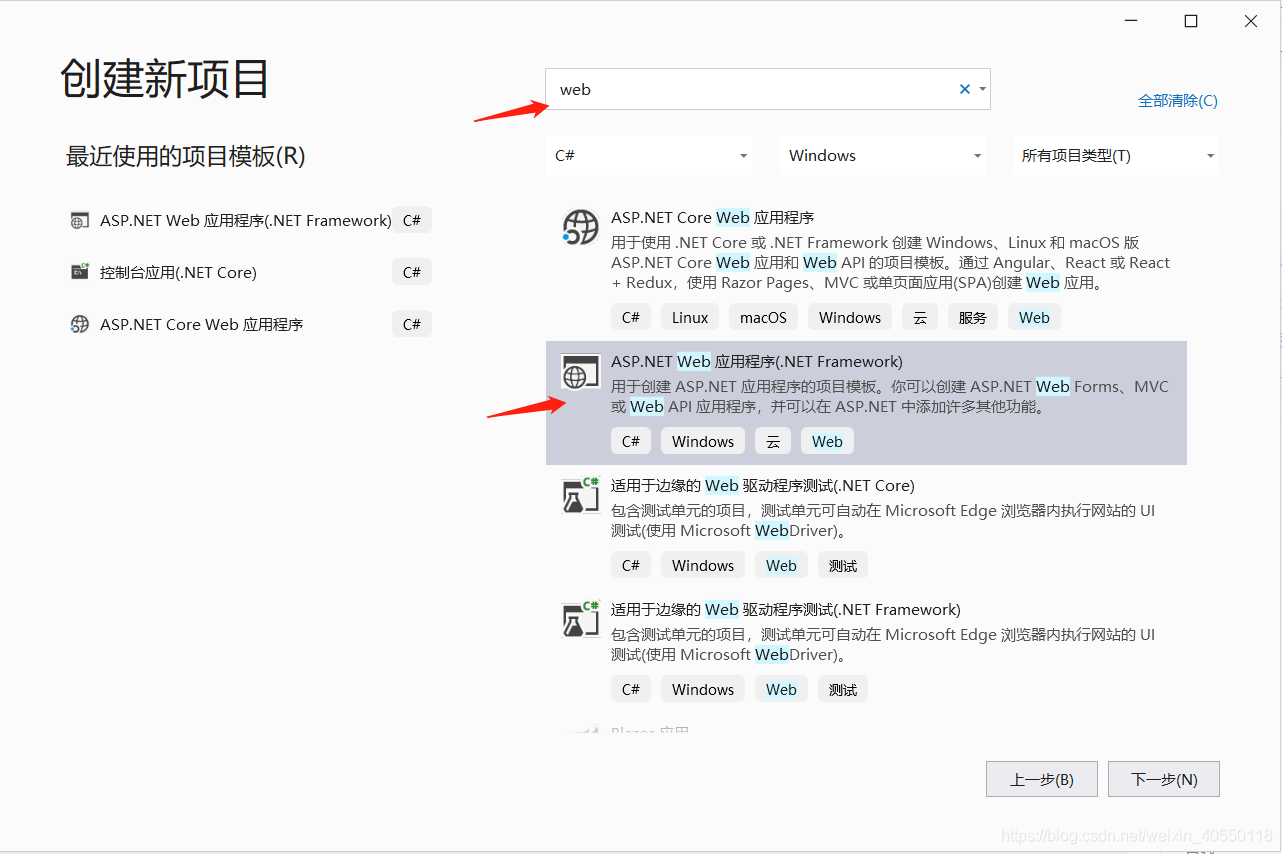Open the search history dropdown arrow
Image resolution: width=1282 pixels, height=854 pixels.
coord(983,89)
